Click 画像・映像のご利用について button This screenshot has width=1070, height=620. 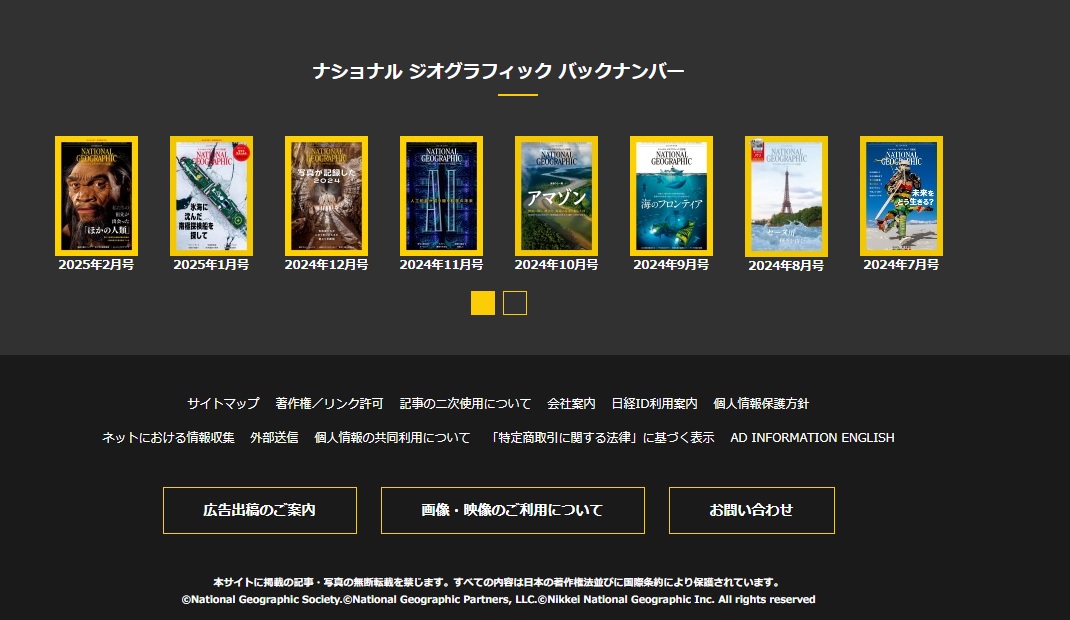coord(512,510)
